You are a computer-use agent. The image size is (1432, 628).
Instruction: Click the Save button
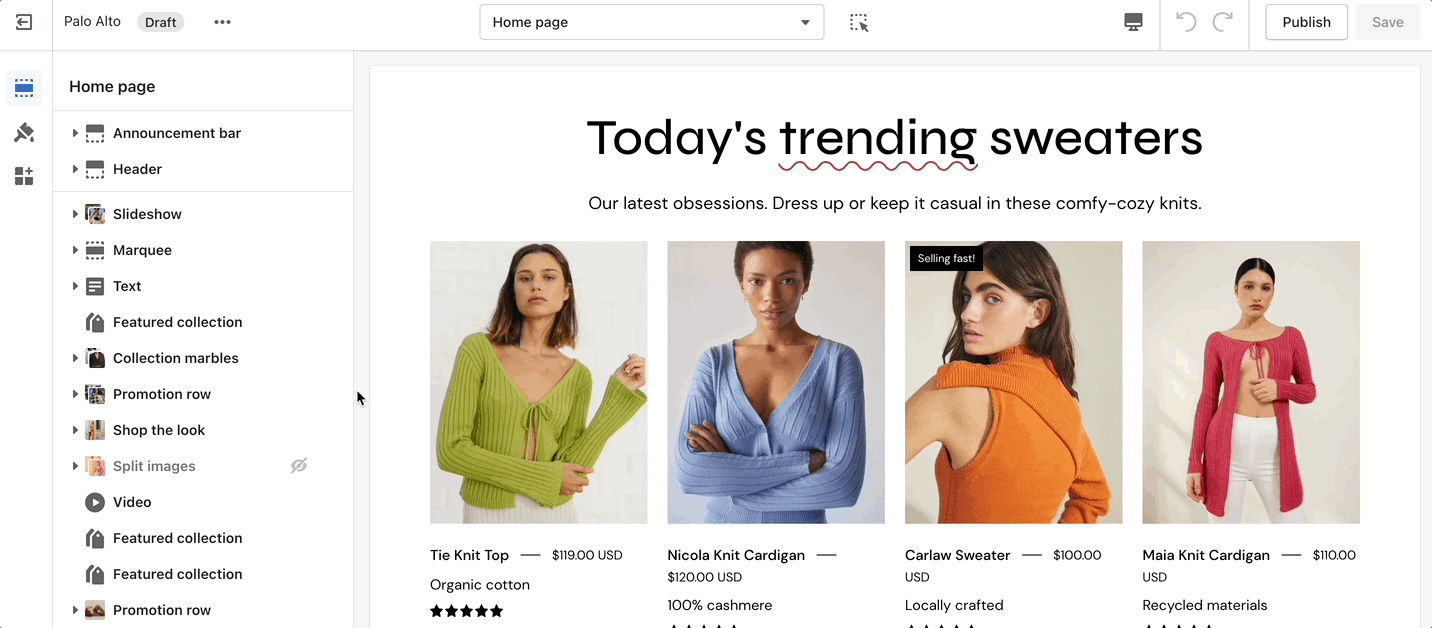pos(1387,22)
